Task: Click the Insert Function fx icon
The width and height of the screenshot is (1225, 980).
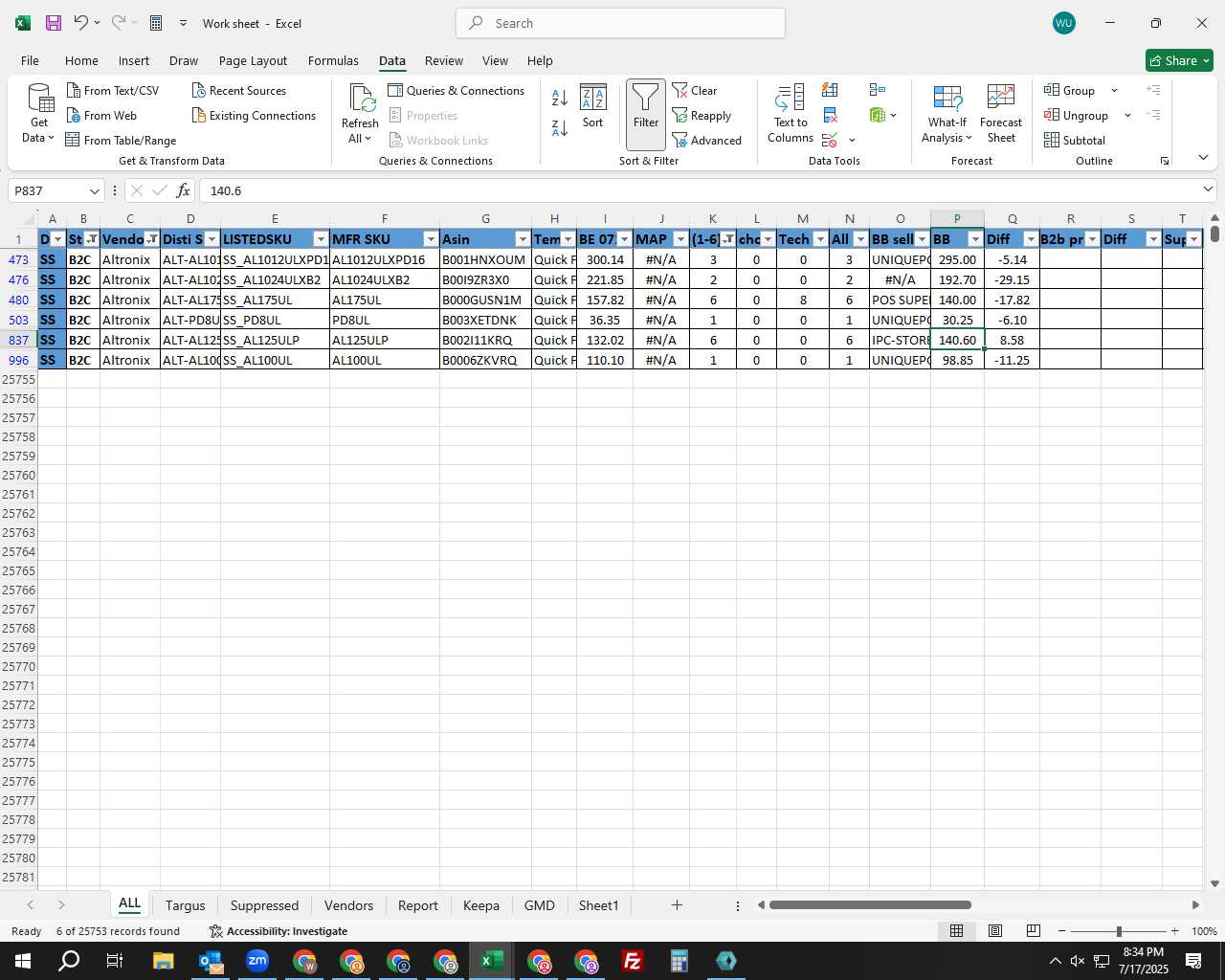Action: (183, 190)
